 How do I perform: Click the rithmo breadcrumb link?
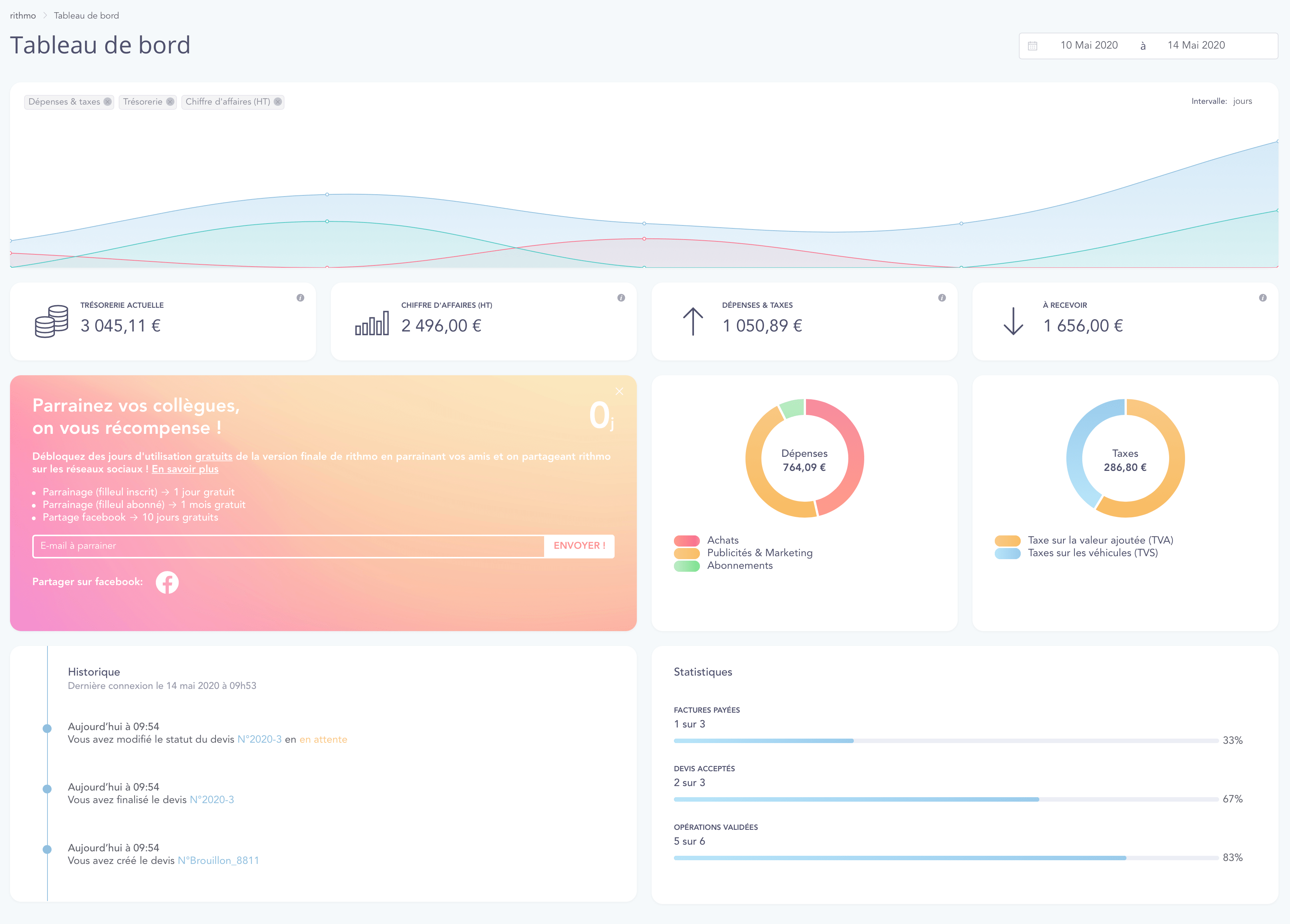click(23, 15)
